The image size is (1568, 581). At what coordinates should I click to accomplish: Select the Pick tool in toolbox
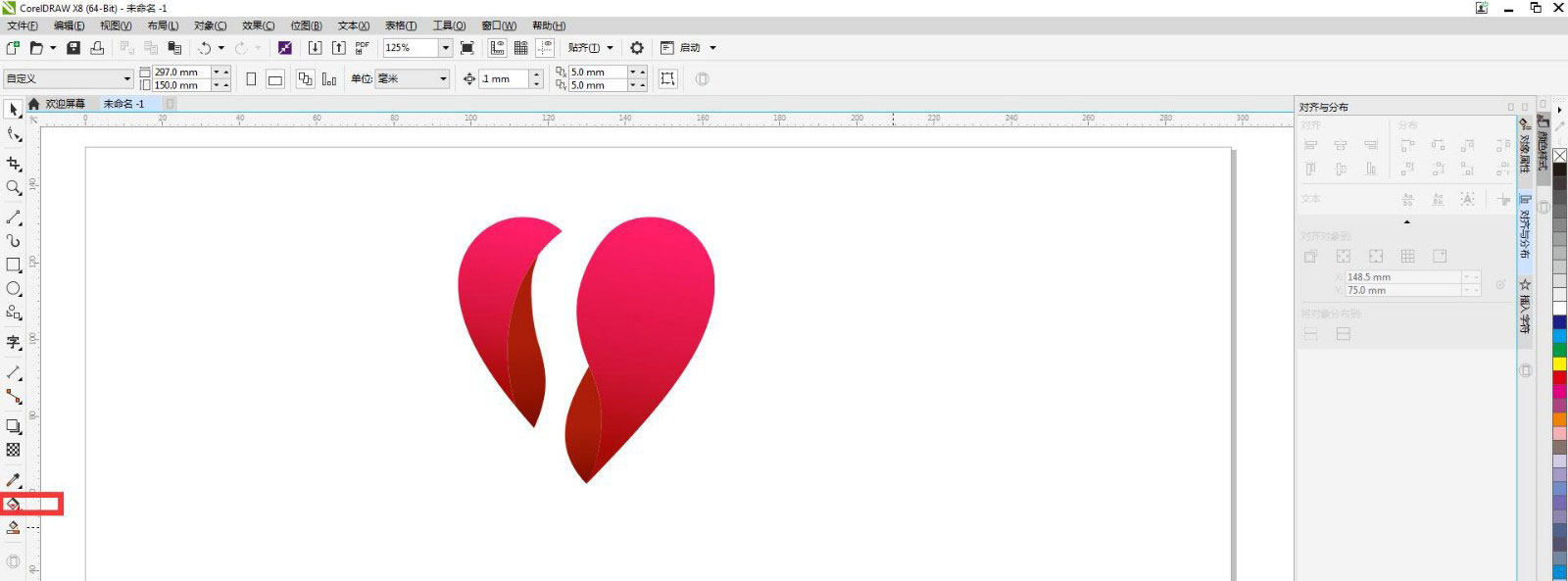(x=14, y=110)
